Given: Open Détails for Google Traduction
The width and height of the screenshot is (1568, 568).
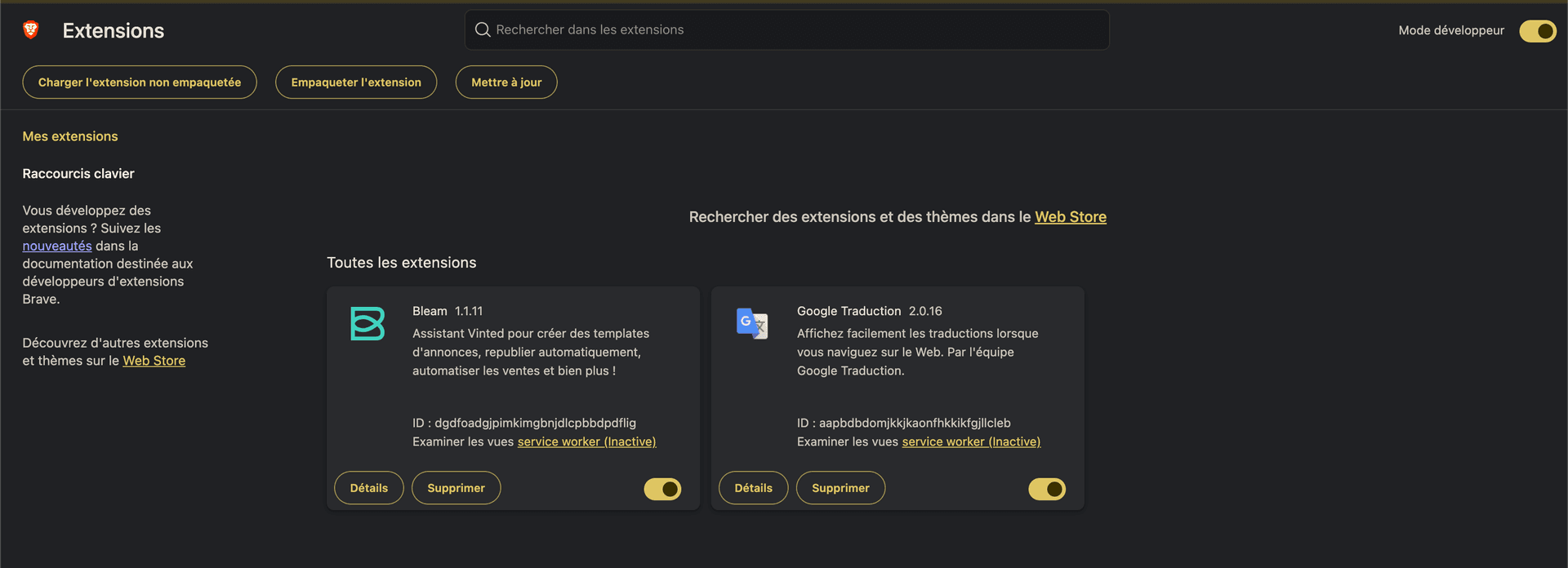Looking at the screenshot, I should pyautogui.click(x=754, y=488).
